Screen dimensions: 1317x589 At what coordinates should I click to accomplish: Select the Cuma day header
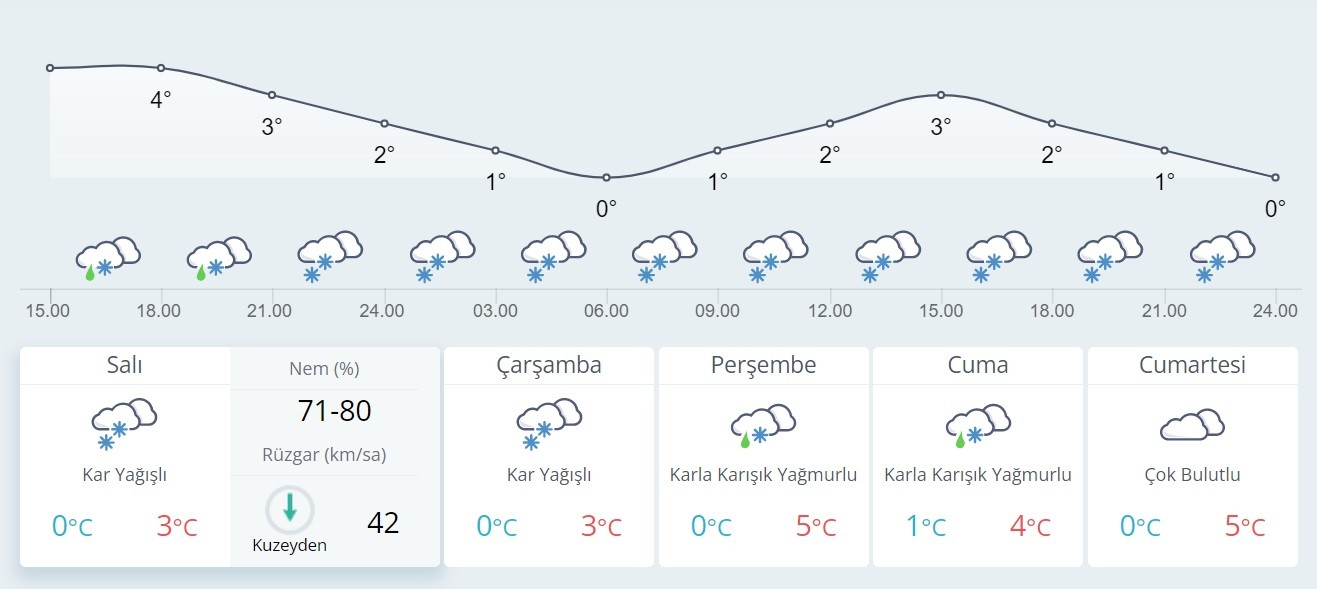tap(978, 365)
